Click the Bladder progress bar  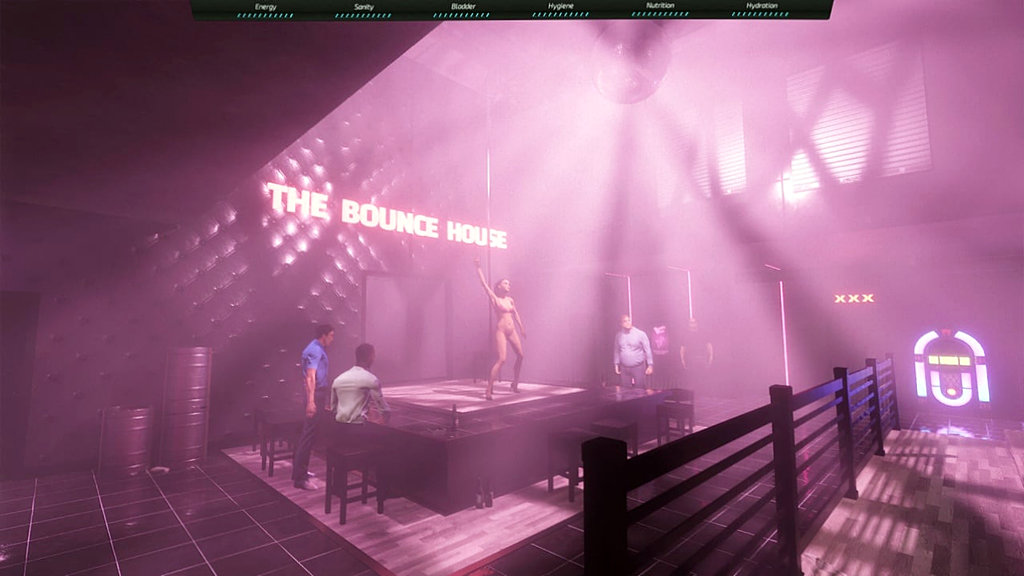click(x=462, y=15)
